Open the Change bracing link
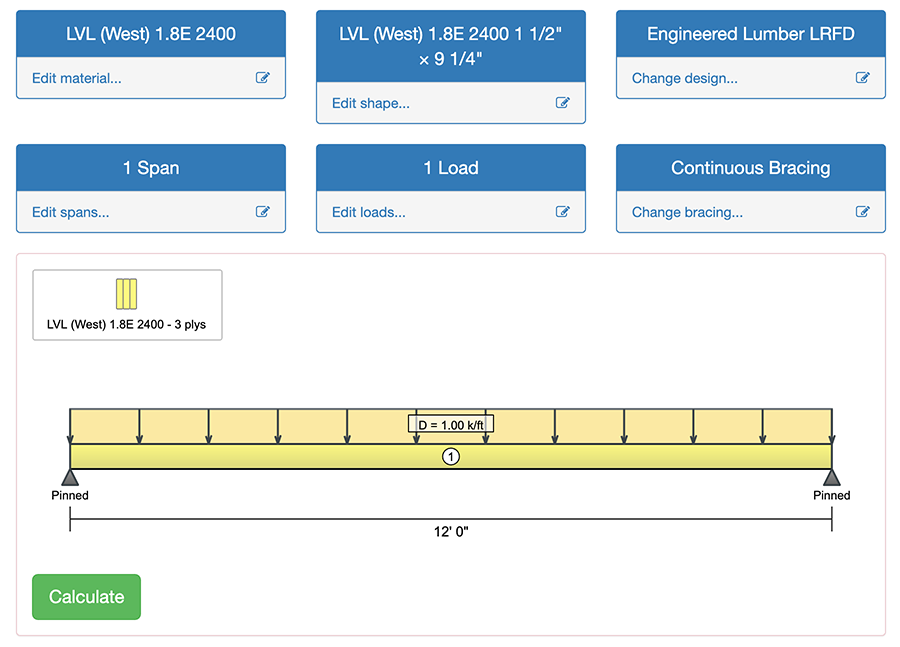The height and width of the screenshot is (647, 900). 687,212
